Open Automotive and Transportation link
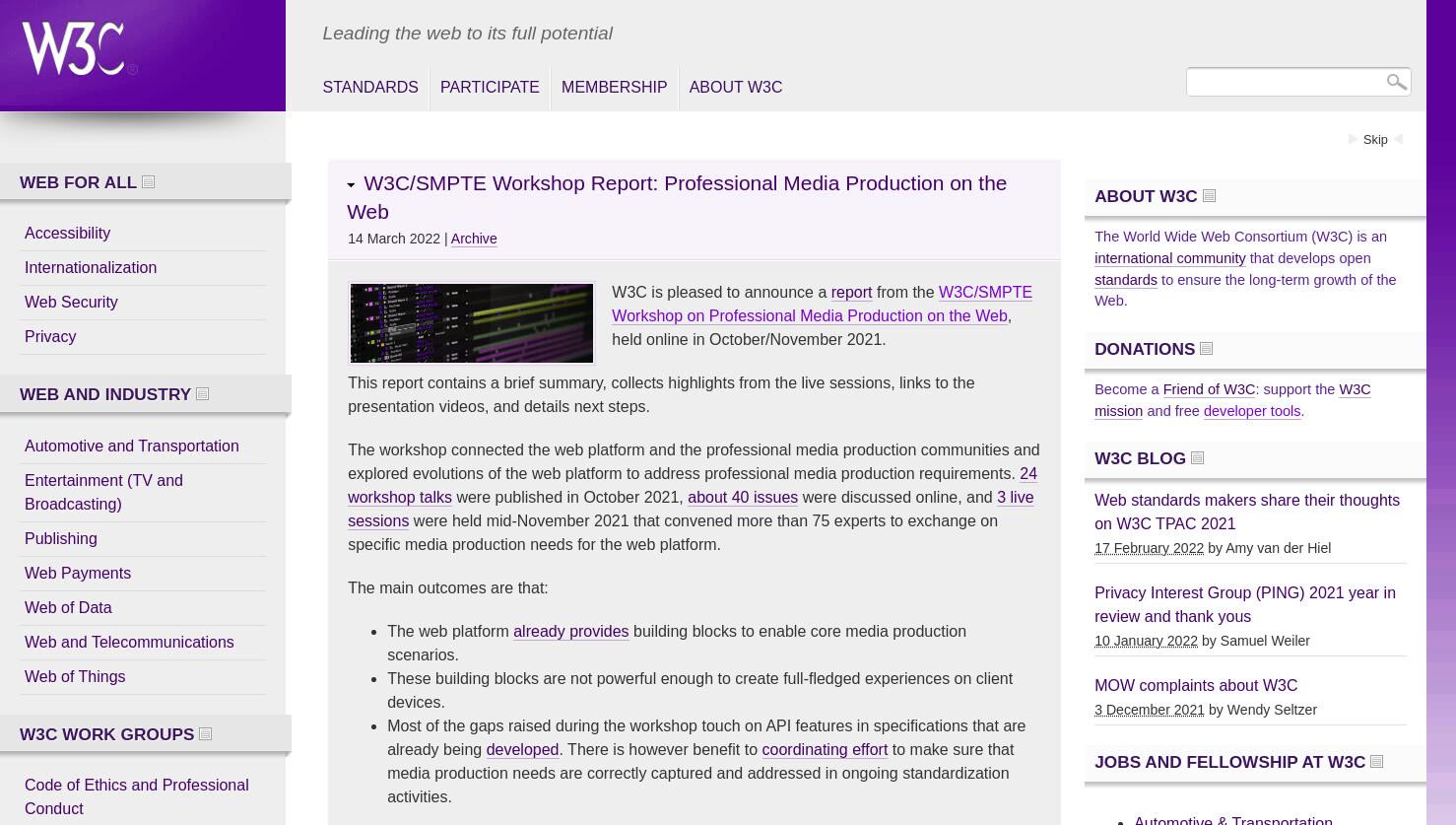The image size is (1456, 825). pyautogui.click(x=132, y=447)
